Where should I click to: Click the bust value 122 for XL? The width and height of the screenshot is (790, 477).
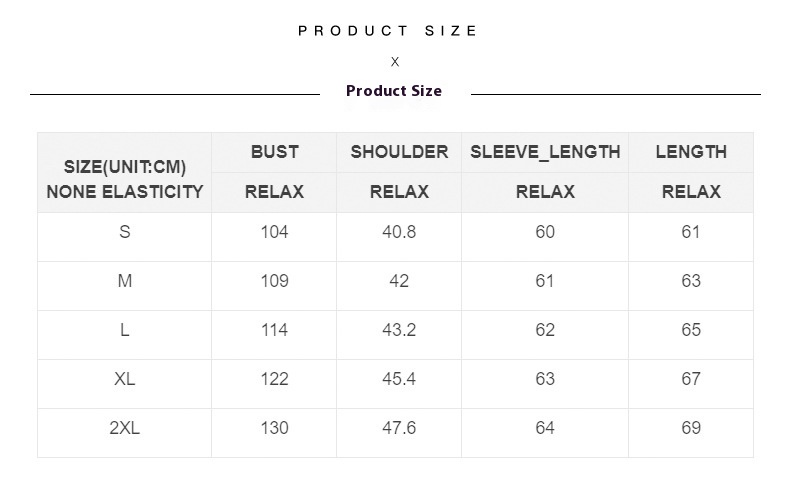[x=275, y=379]
